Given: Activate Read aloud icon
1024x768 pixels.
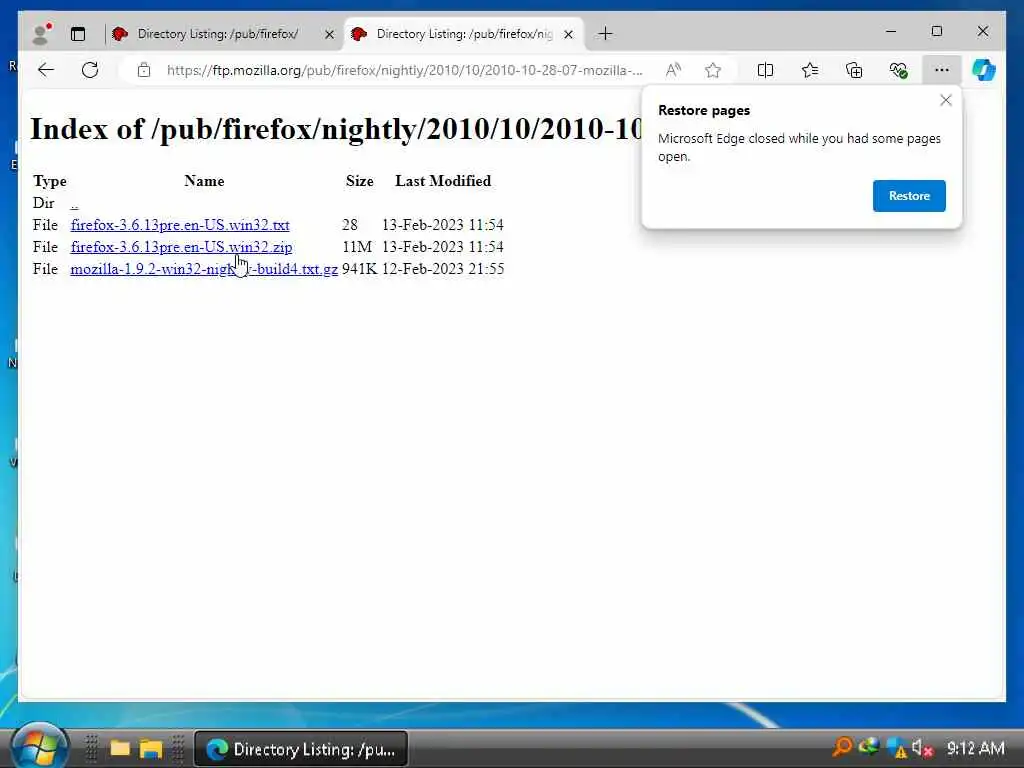Looking at the screenshot, I should (673, 70).
